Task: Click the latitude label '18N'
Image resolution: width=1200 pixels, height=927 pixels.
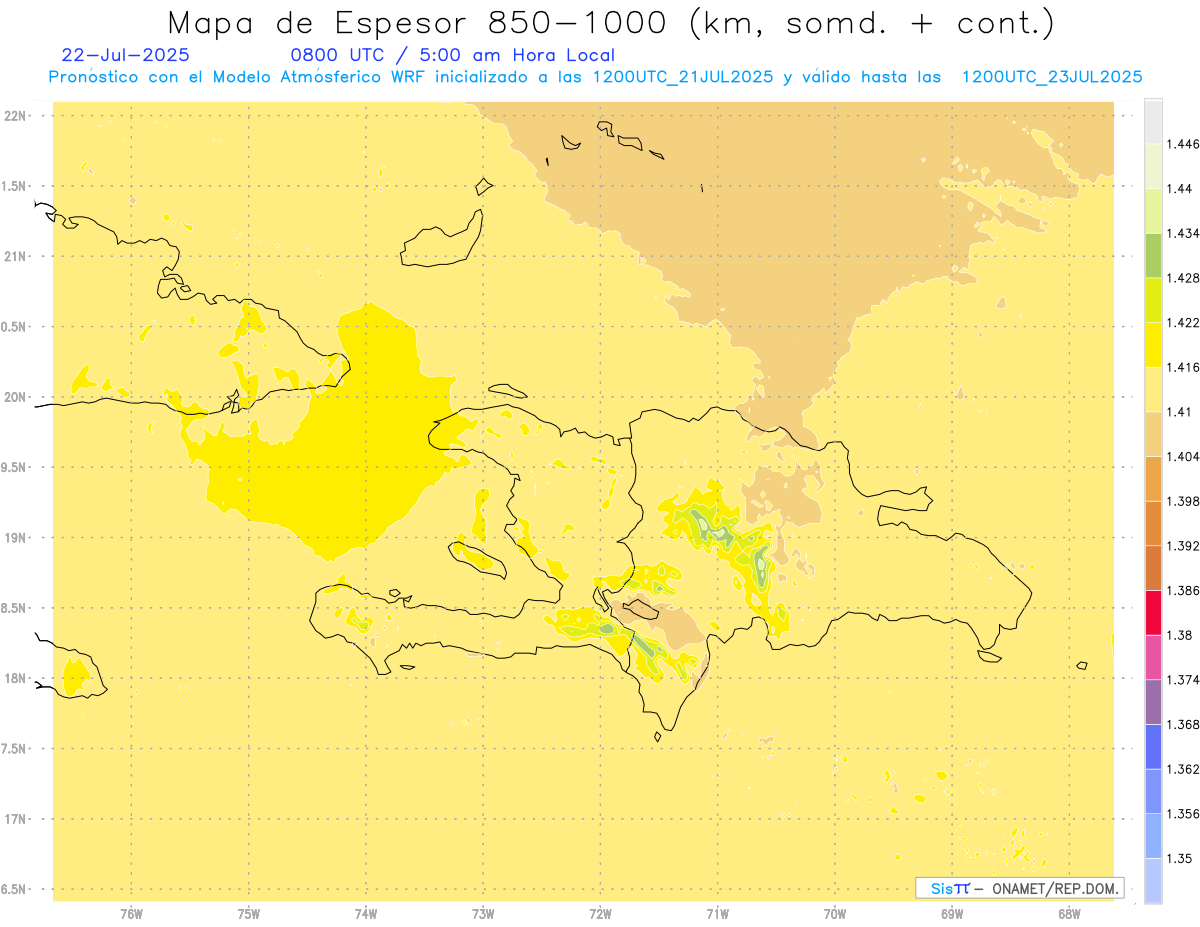Action: coord(16,678)
